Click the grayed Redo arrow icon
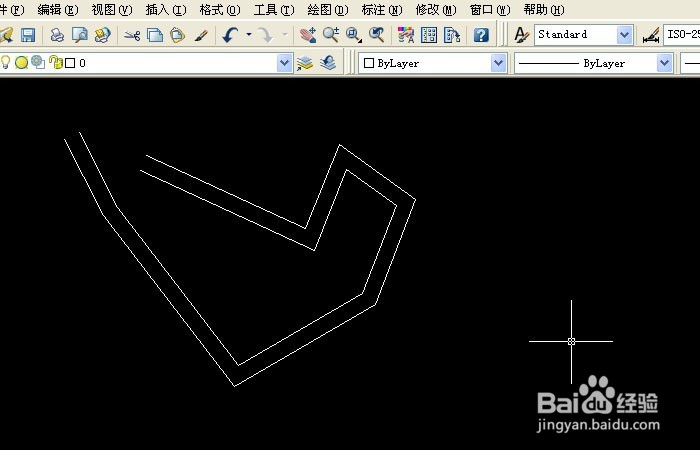Image resolution: width=700 pixels, height=450 pixels. [x=267, y=35]
